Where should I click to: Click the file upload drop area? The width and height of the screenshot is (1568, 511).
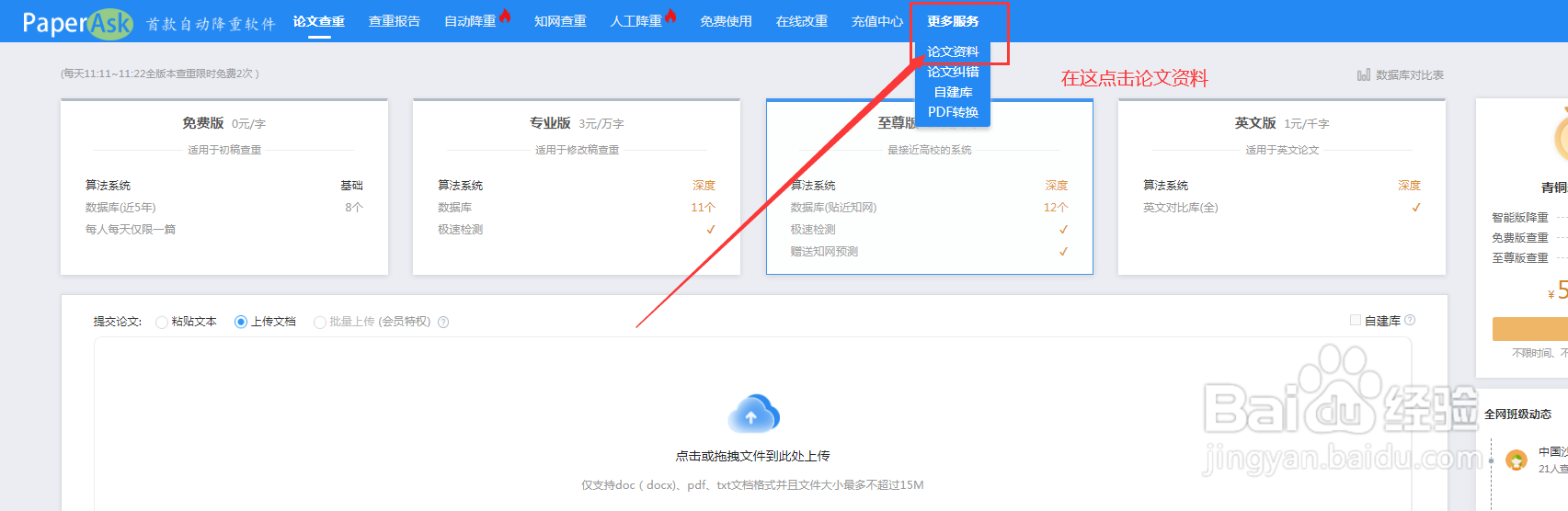point(752,424)
